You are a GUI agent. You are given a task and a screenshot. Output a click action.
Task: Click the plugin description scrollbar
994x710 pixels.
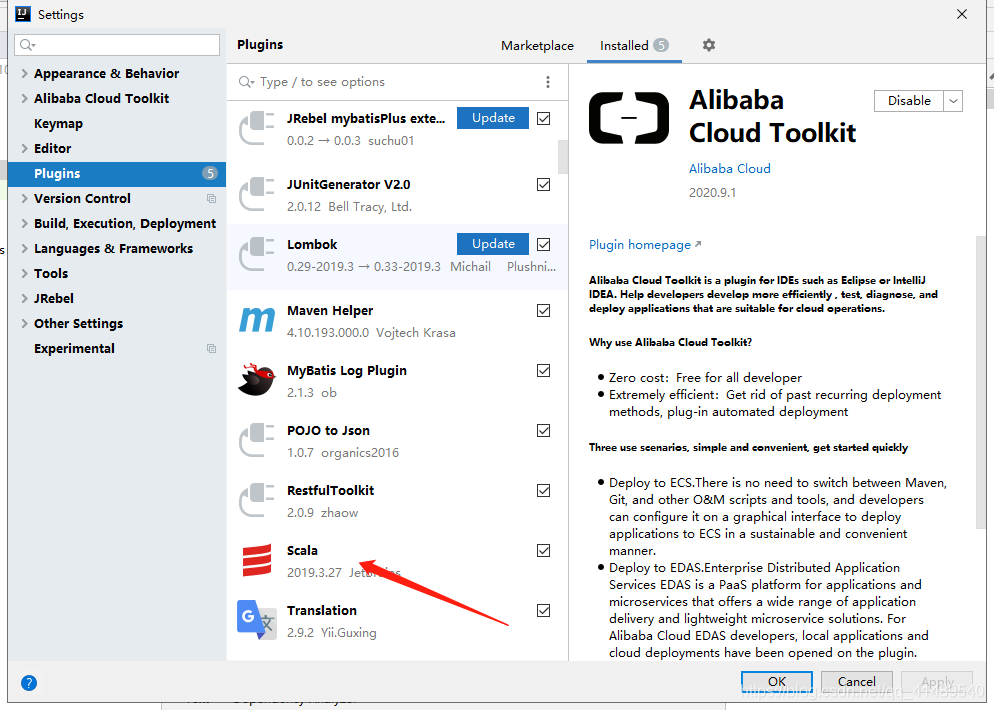click(981, 382)
